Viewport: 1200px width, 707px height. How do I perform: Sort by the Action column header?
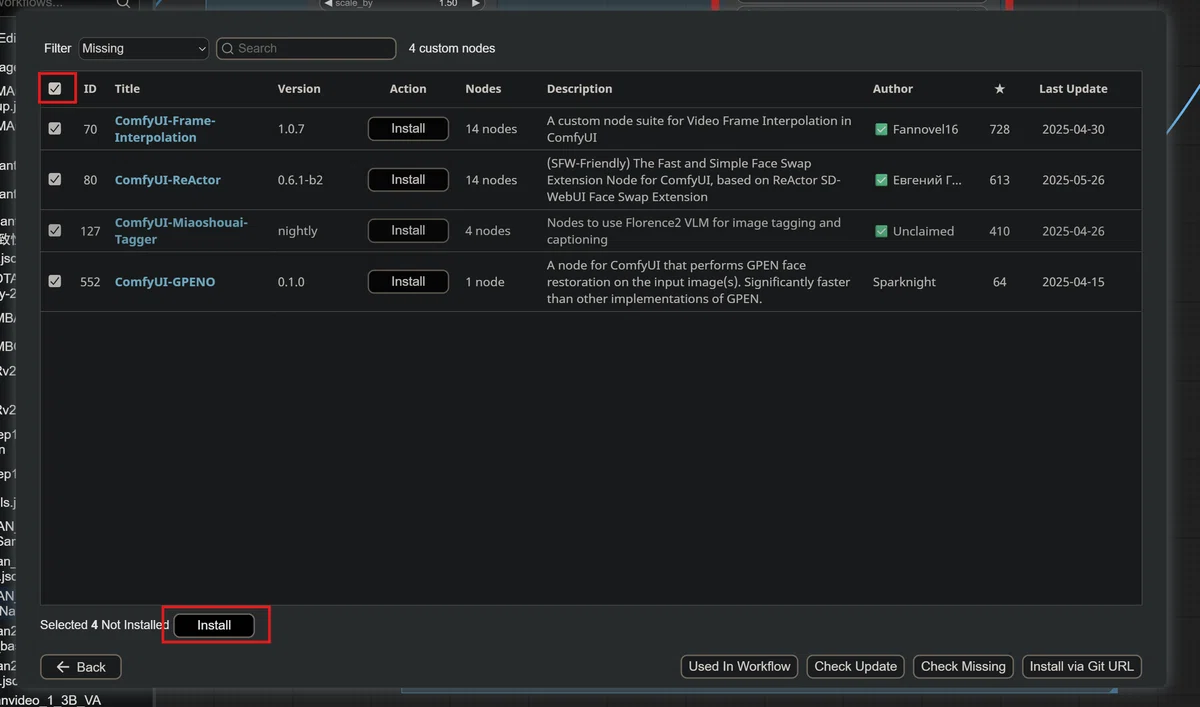(408, 89)
